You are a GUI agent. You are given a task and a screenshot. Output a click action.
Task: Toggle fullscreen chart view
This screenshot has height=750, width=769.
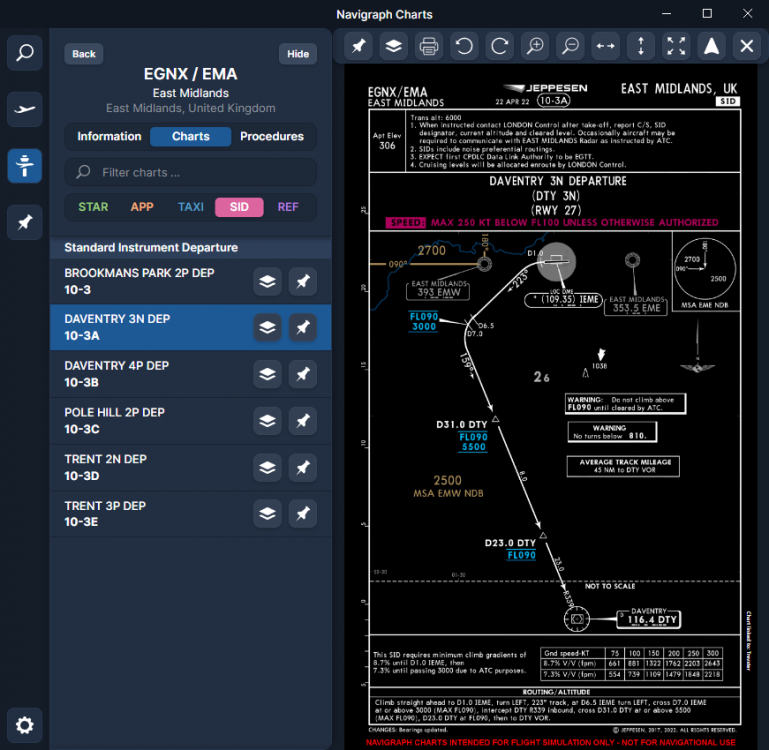pos(676,46)
